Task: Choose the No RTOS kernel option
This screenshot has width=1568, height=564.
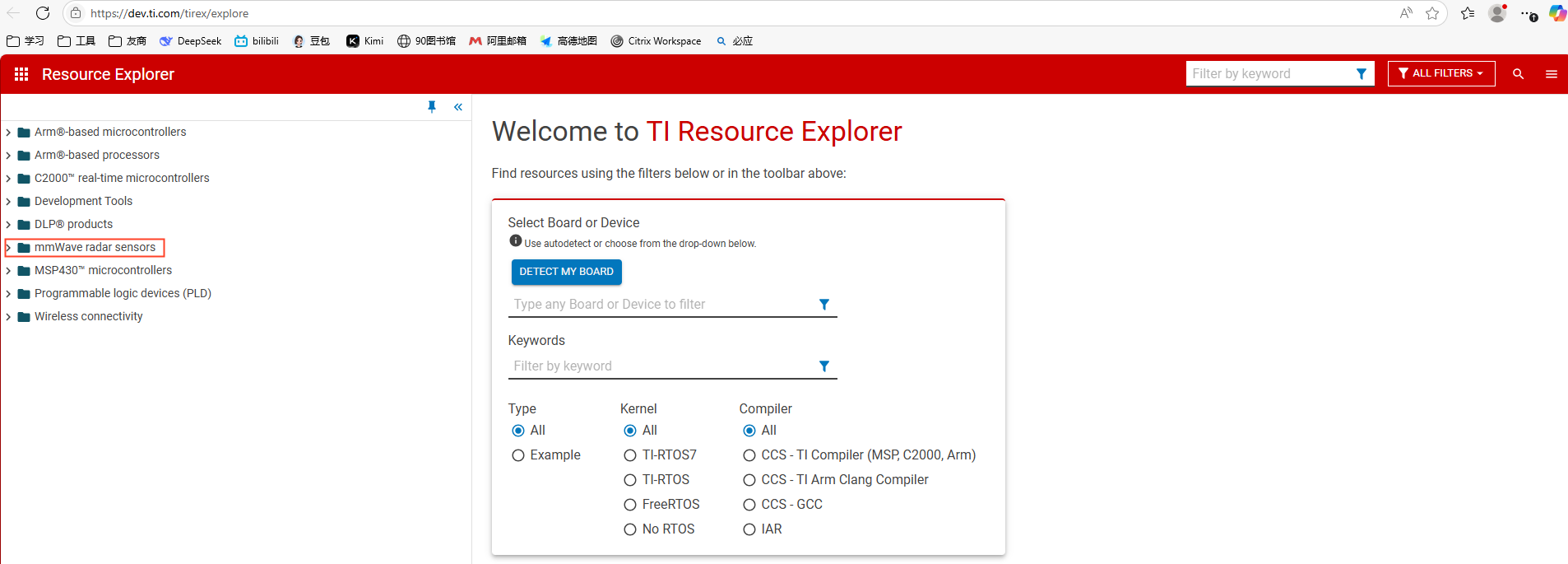Action: (630, 529)
